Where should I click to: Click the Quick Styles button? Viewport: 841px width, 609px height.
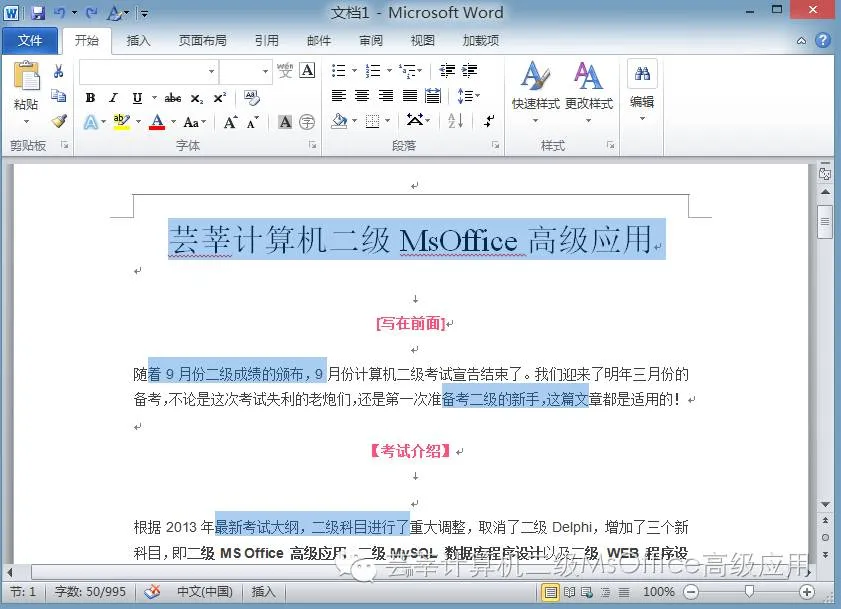coord(535,91)
